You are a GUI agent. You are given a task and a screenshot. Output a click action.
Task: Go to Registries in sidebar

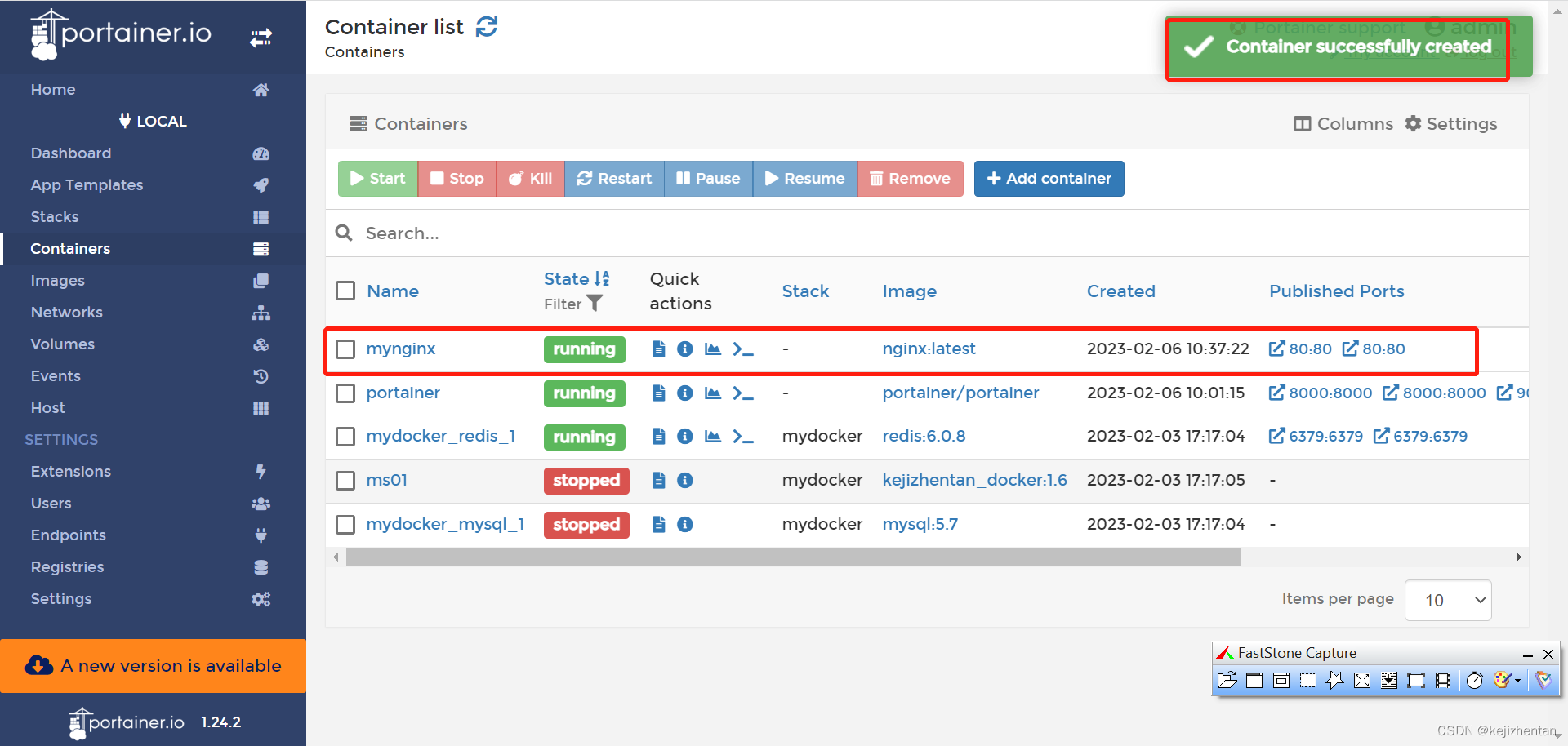pyautogui.click(x=153, y=567)
